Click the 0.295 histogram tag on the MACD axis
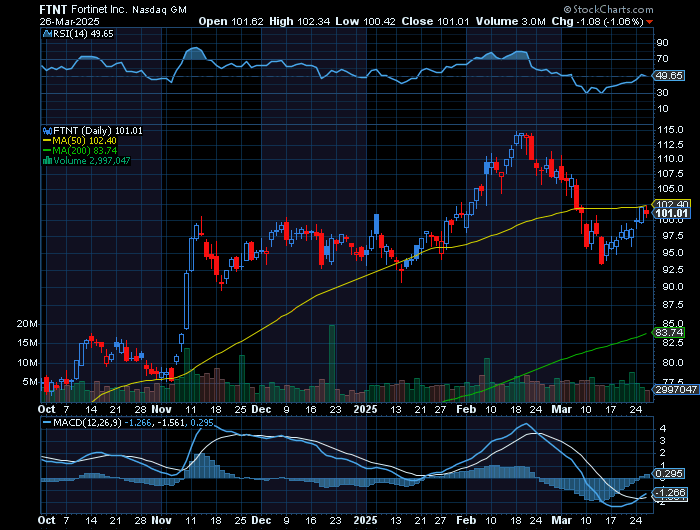This screenshot has height=530, width=700. click(x=669, y=474)
